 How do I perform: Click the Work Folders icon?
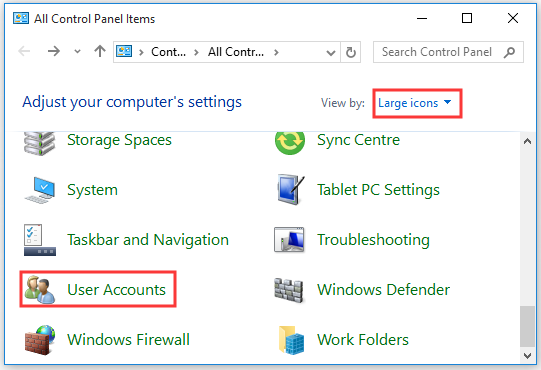[x=292, y=340]
